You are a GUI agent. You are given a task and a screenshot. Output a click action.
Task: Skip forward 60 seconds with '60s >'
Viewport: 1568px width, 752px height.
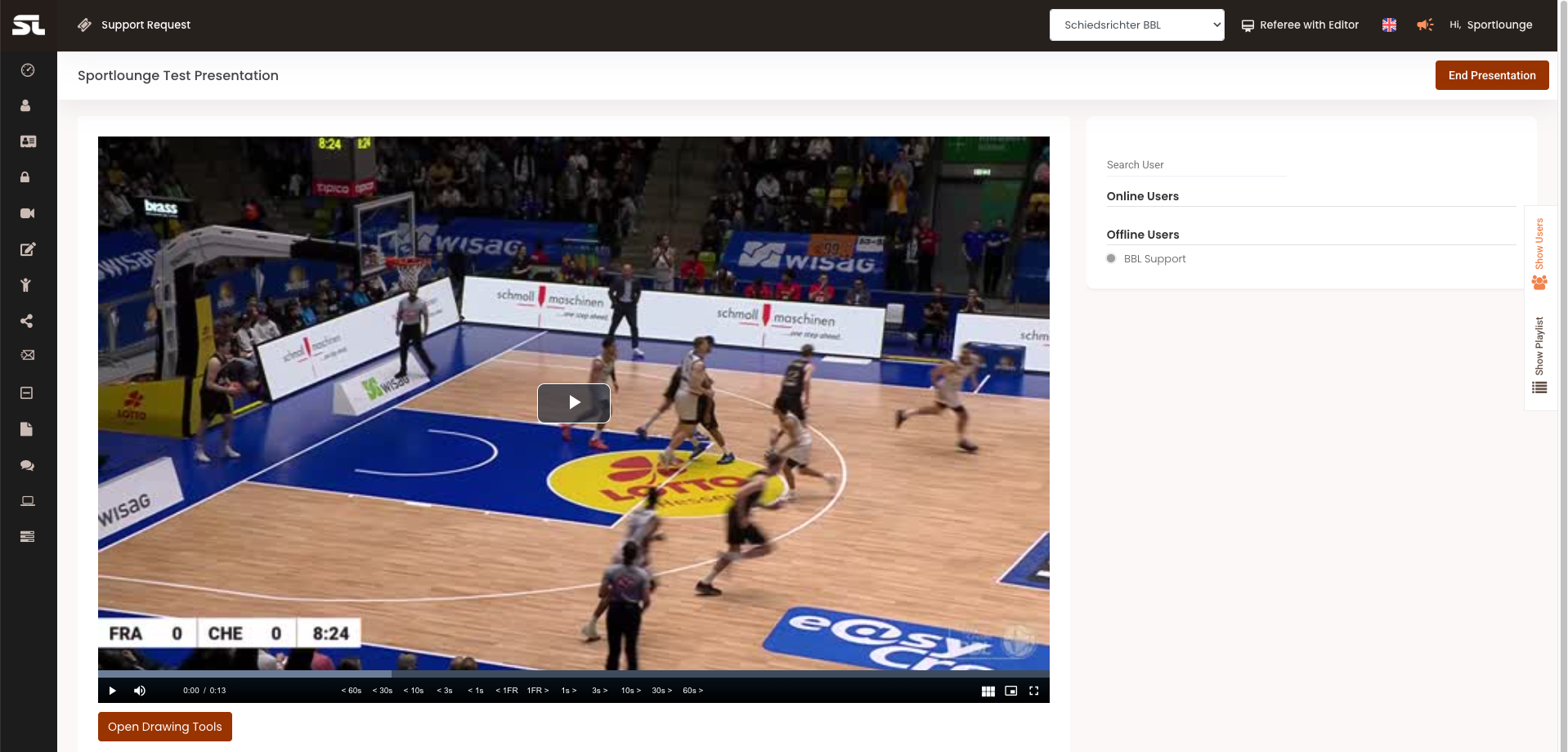pyautogui.click(x=693, y=692)
